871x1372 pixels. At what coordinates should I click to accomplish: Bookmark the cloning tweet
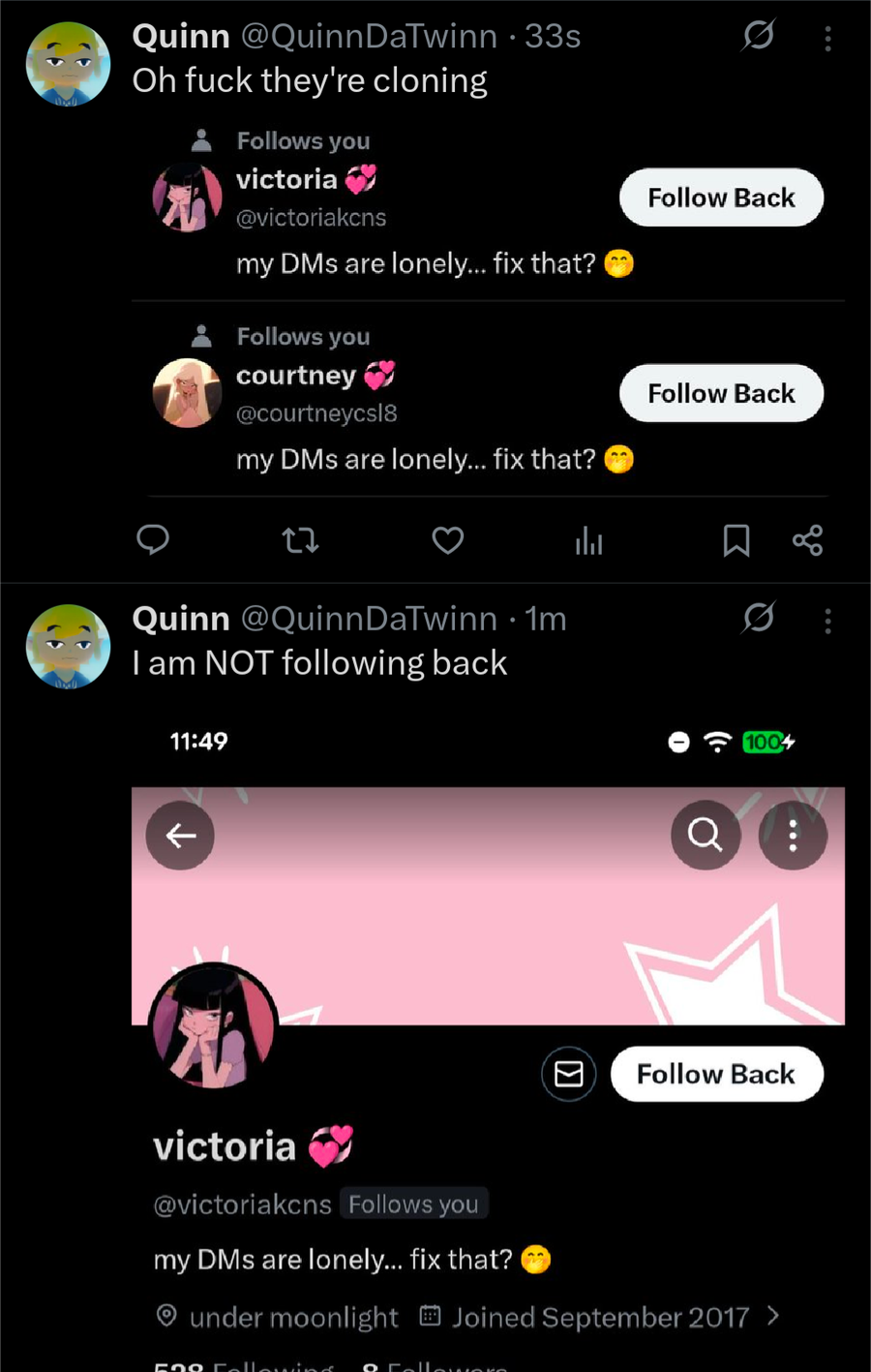736,540
